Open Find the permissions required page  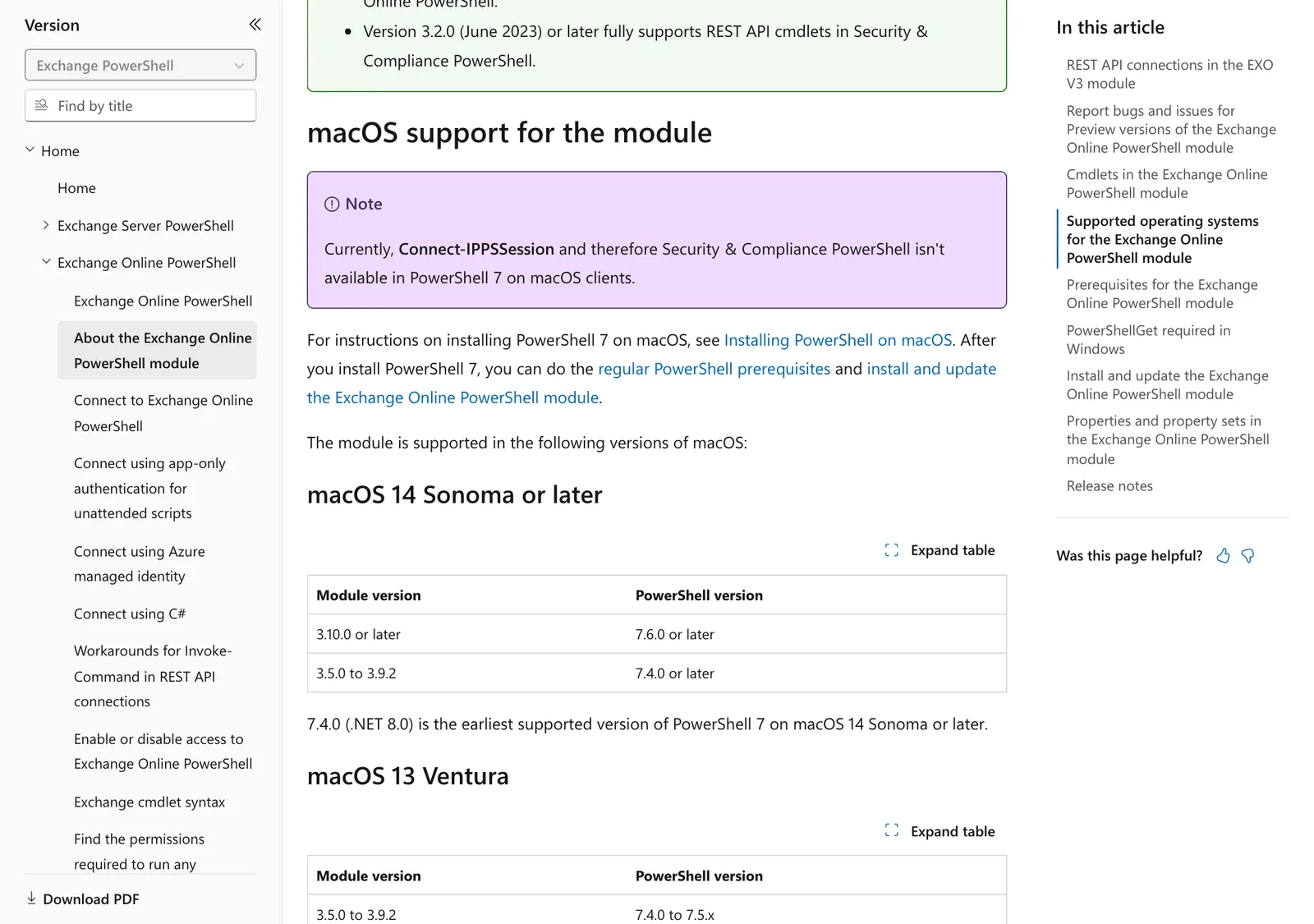(x=139, y=852)
